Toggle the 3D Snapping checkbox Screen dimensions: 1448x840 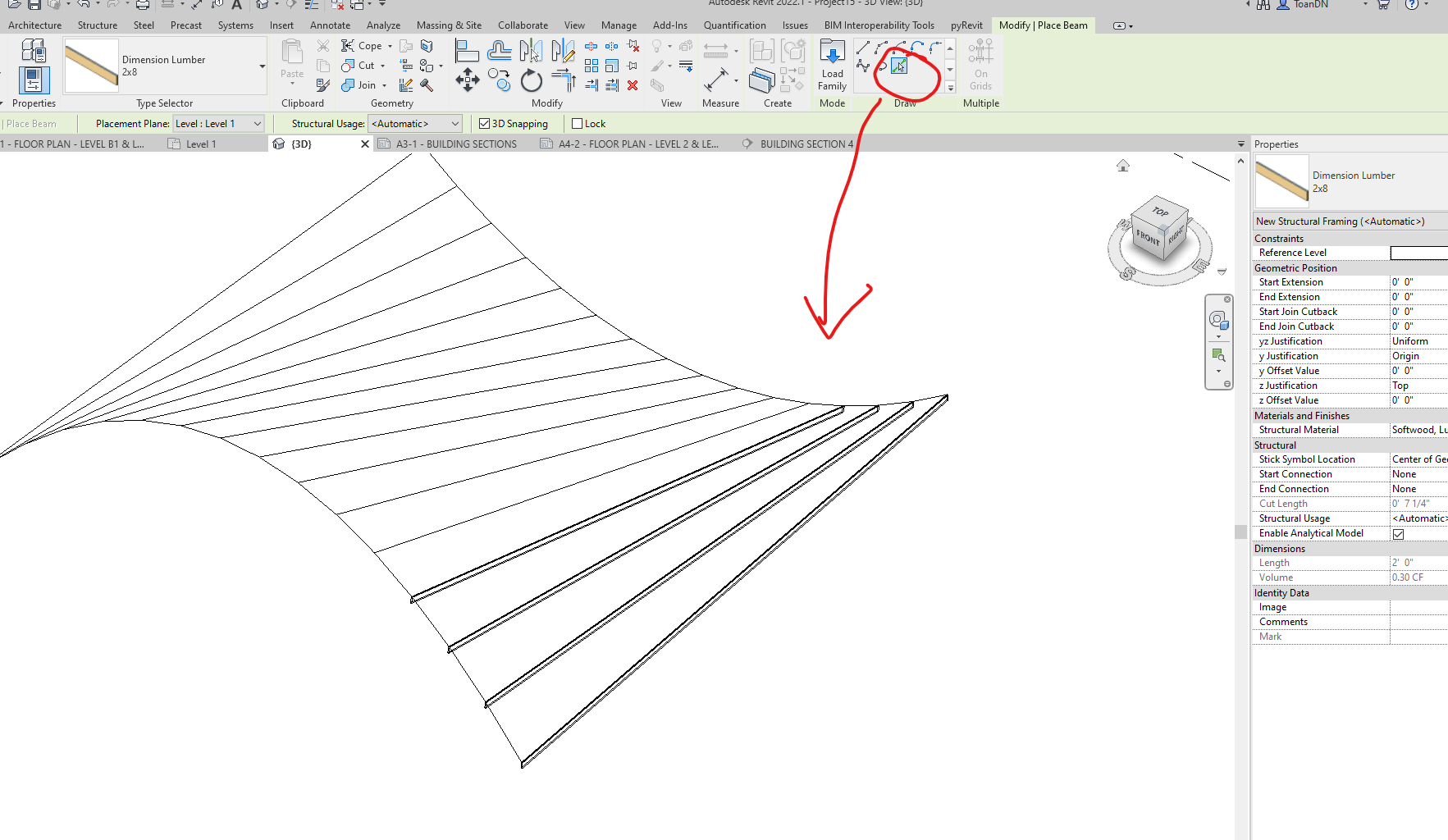point(483,123)
